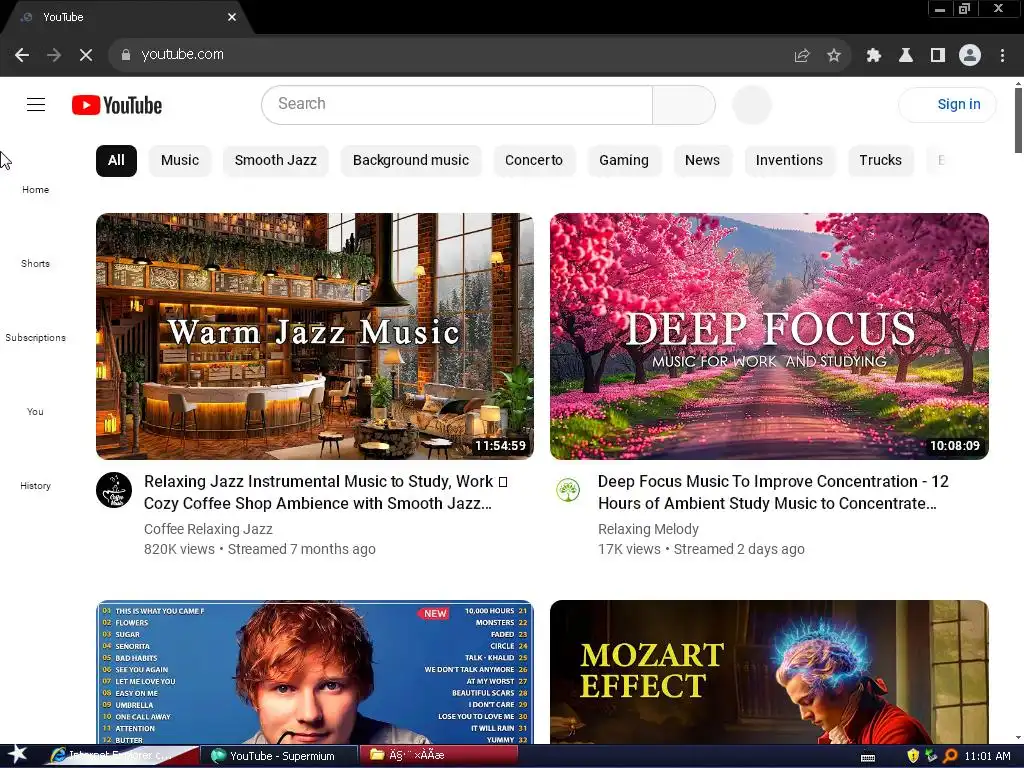Viewport: 1024px width, 768px height.
Task: Select the Trucks filter chip
Action: pyautogui.click(x=880, y=161)
